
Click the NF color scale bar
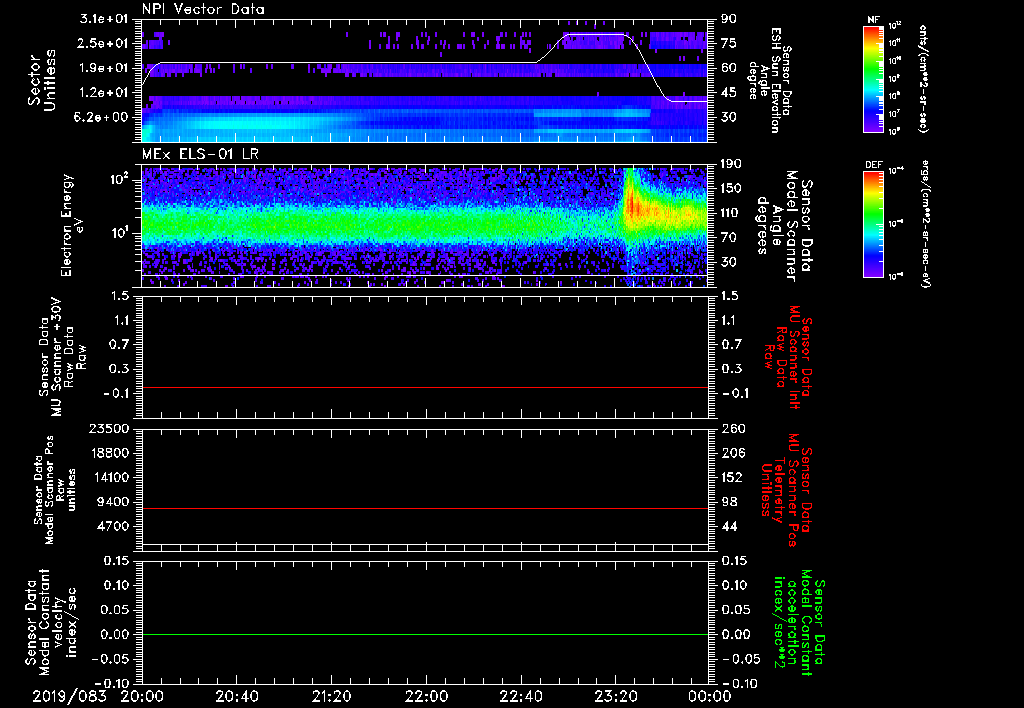[x=873, y=79]
